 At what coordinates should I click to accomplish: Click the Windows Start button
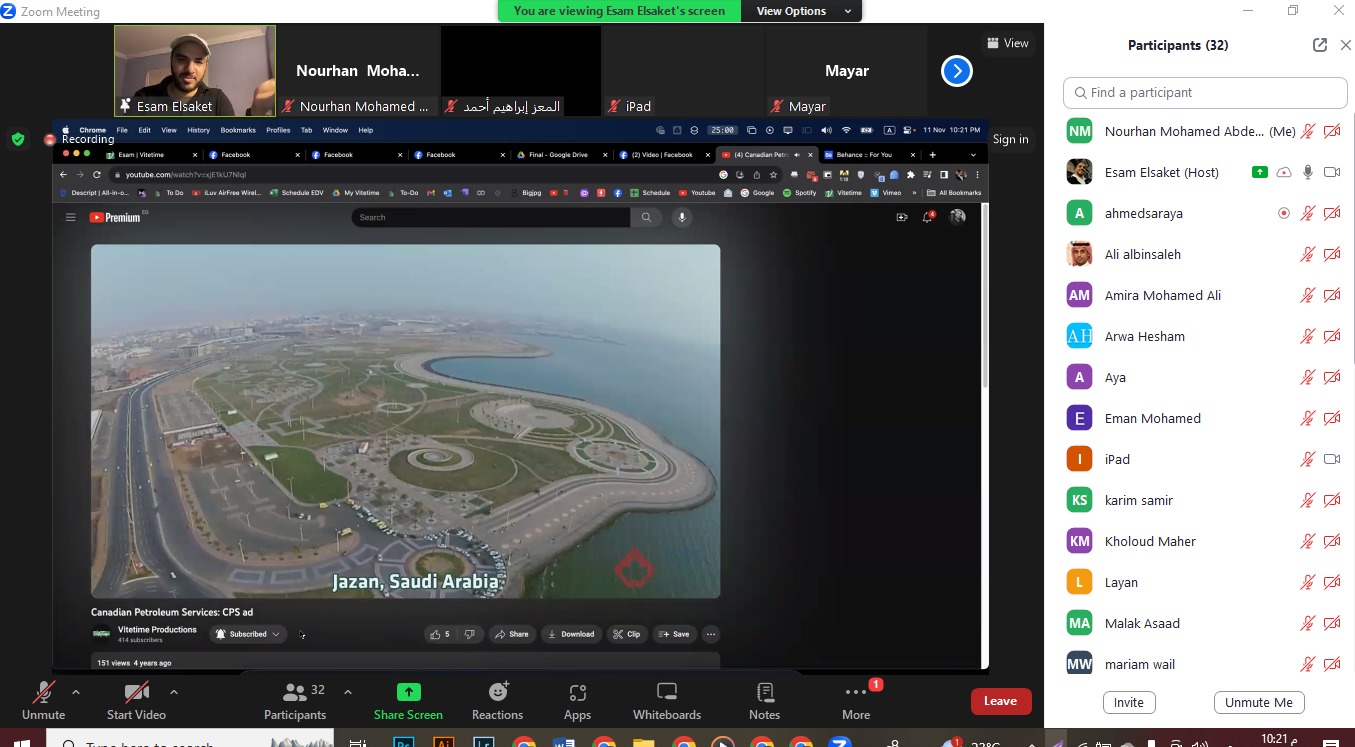(21, 742)
